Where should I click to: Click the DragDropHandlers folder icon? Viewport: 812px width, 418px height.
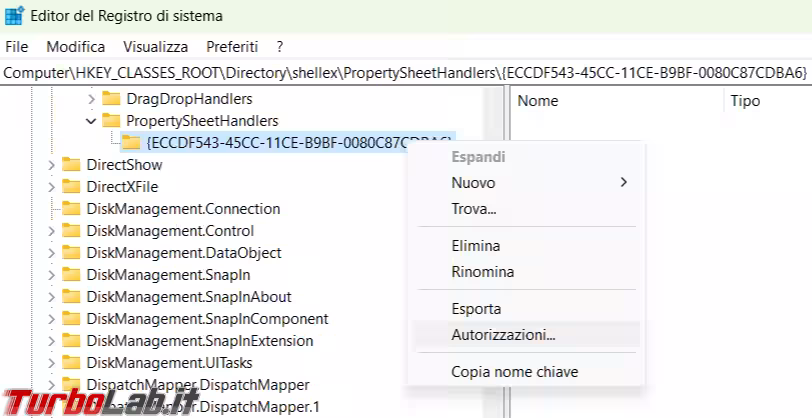(111, 98)
